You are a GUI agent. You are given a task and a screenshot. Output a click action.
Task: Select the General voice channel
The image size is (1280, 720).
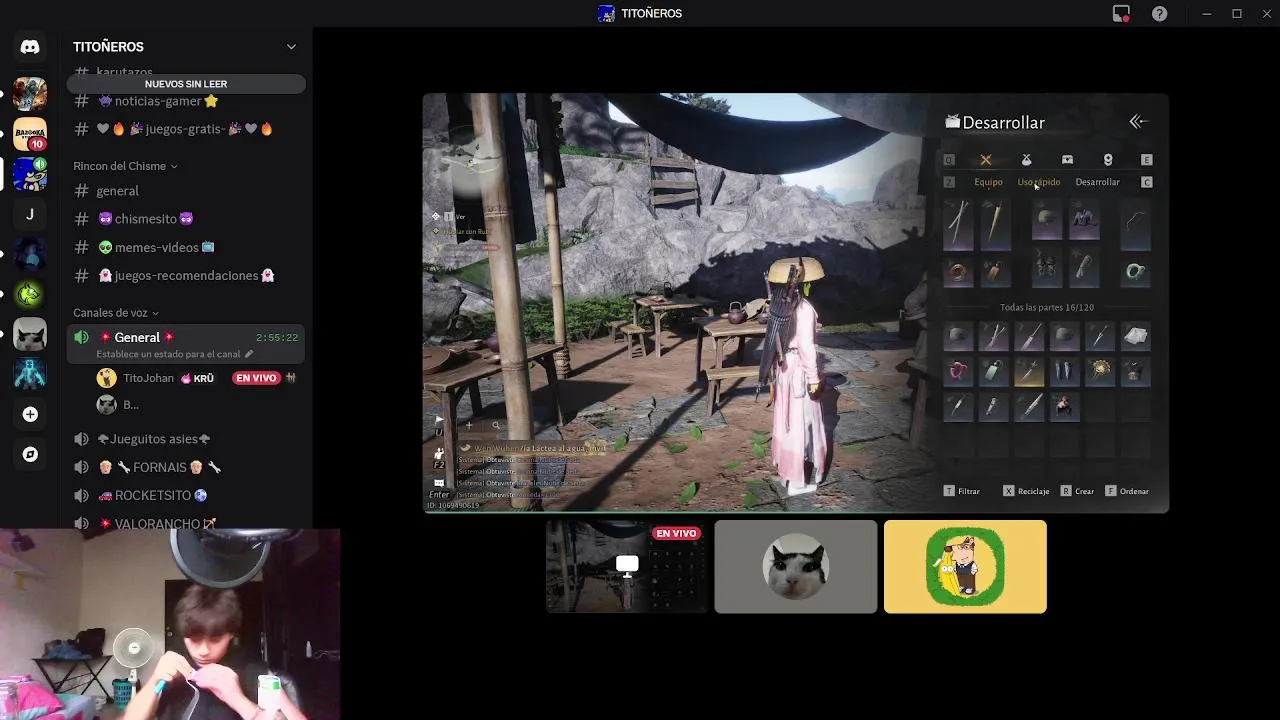186,344
